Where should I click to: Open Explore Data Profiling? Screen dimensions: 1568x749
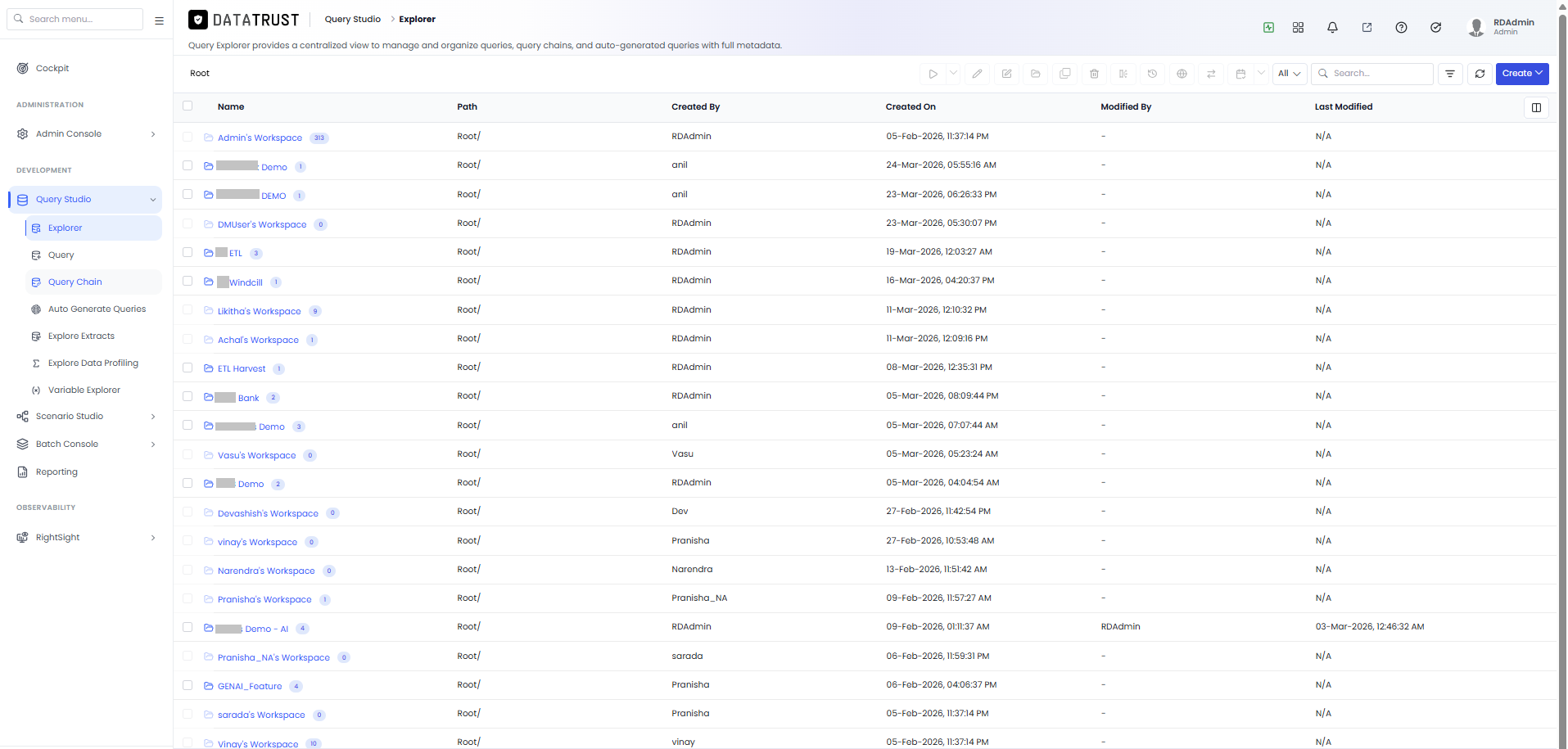[93, 363]
